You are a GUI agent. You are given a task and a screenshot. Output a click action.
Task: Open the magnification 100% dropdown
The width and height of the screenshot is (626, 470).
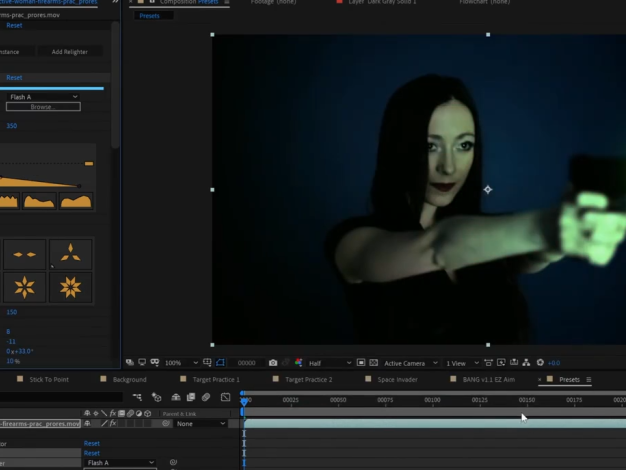point(179,363)
